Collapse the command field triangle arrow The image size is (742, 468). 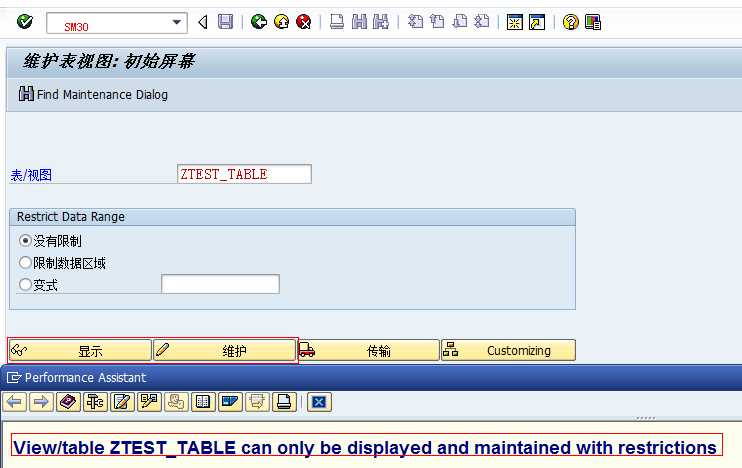tap(203, 22)
